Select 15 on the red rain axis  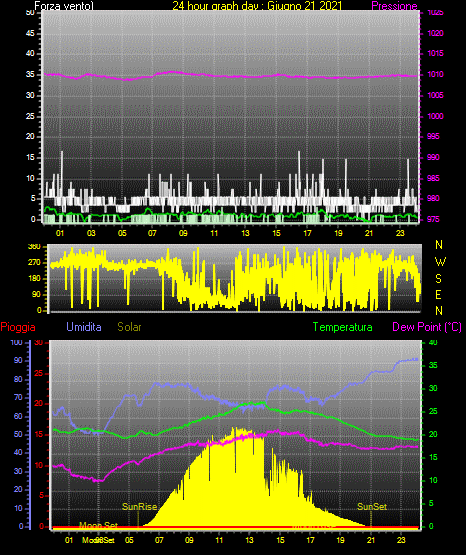(x=39, y=434)
